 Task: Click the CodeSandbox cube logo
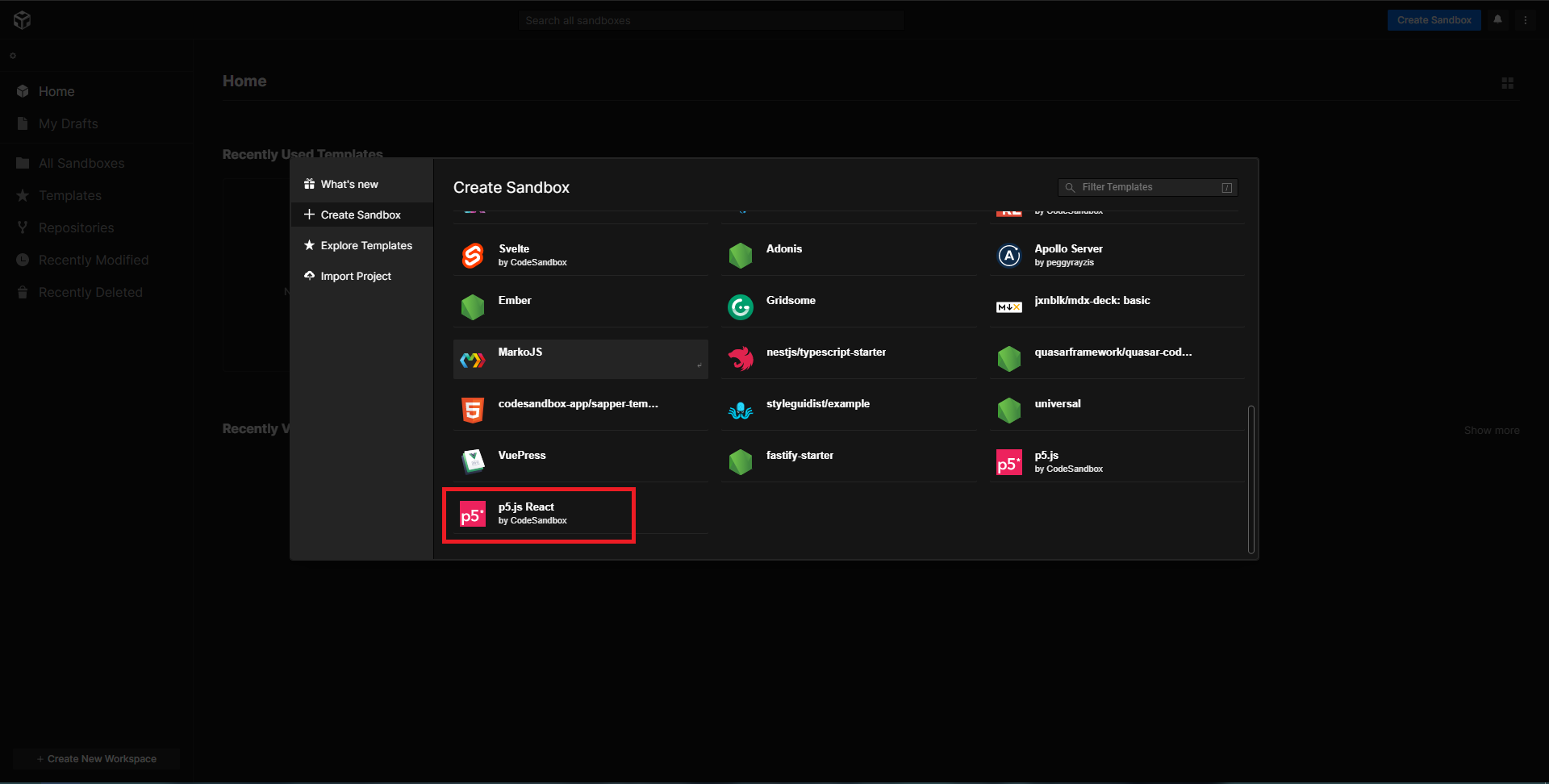[x=22, y=19]
